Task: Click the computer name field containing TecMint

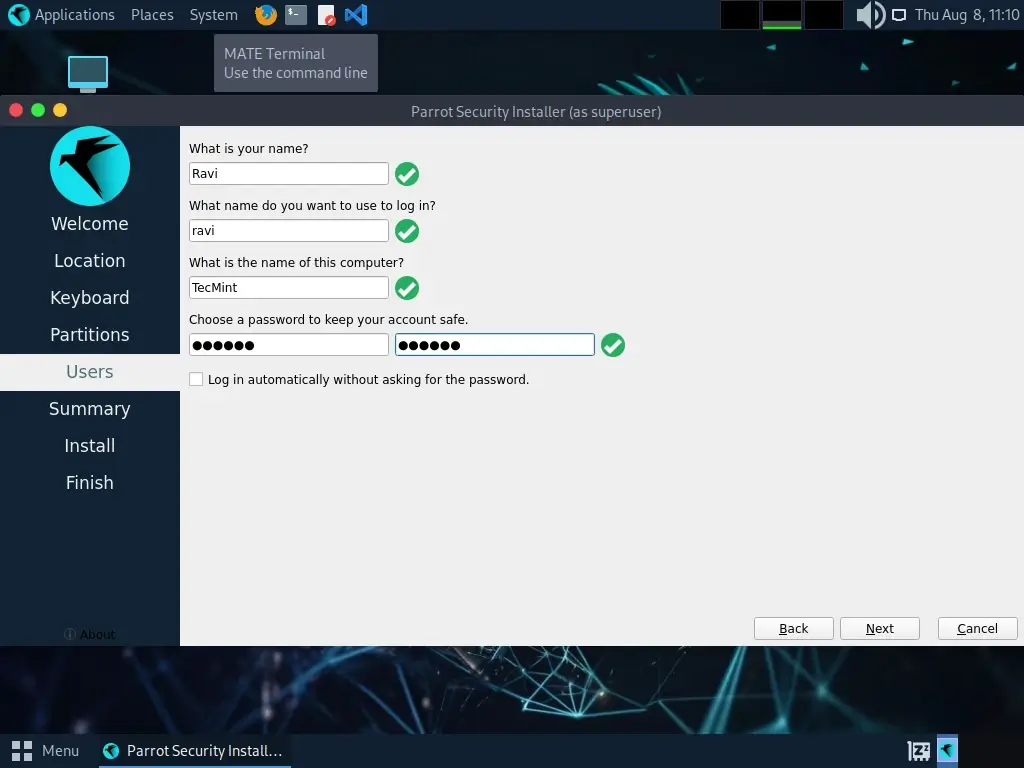Action: coord(288,288)
